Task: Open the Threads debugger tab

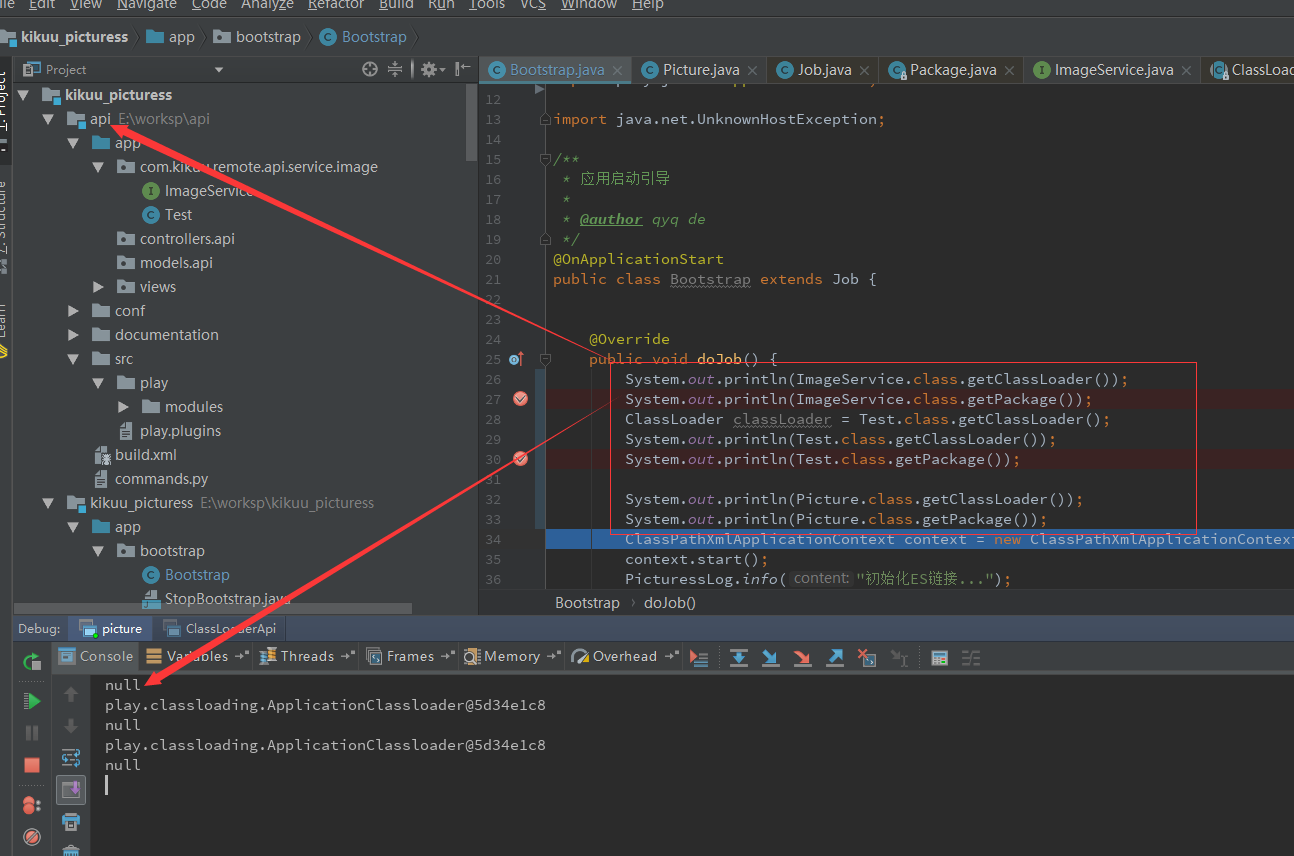Action: point(307,657)
